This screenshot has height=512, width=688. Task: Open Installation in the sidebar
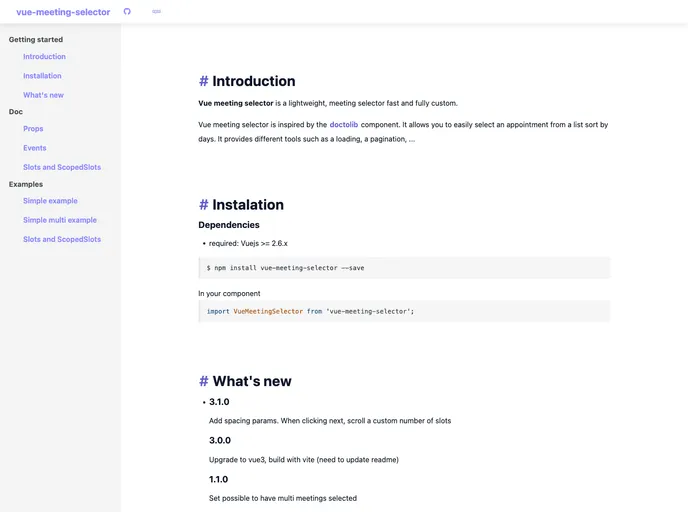[42, 76]
